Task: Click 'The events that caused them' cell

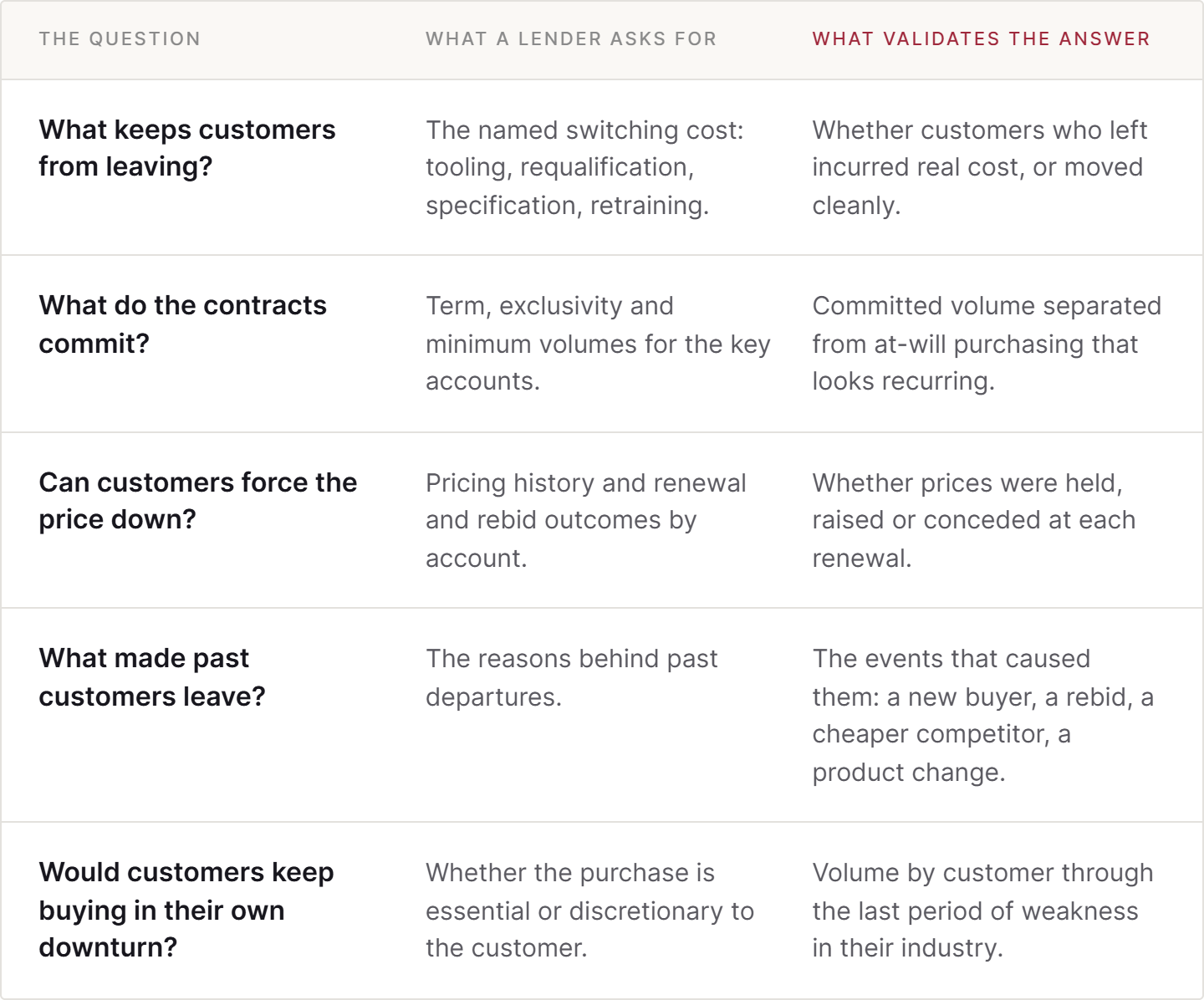Action: tap(983, 715)
